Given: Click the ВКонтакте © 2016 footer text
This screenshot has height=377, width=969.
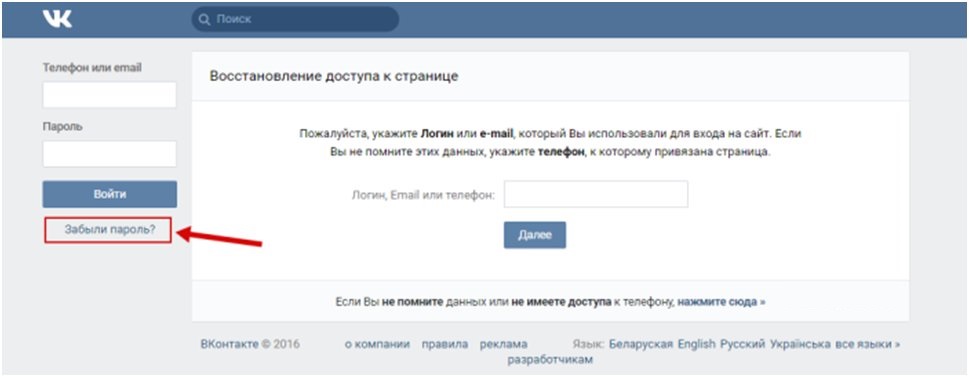Looking at the screenshot, I should point(250,344).
